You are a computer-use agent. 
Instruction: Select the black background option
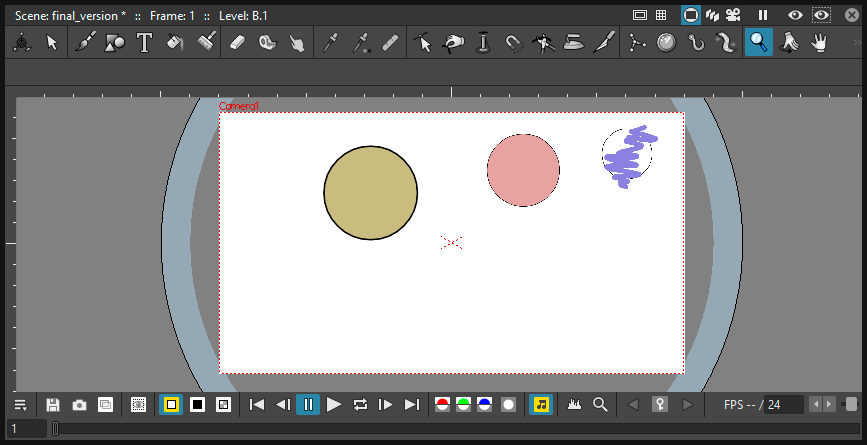tap(197, 405)
